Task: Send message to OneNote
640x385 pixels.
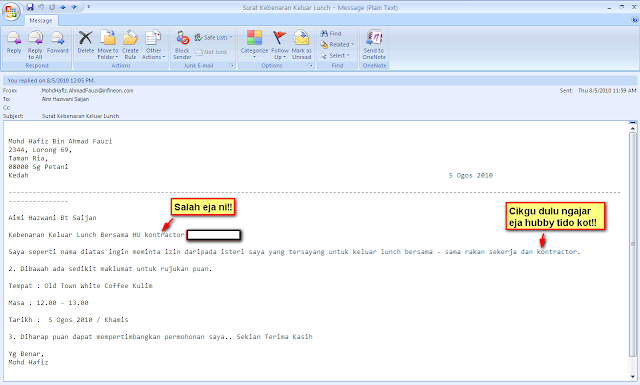Action: coord(374,45)
